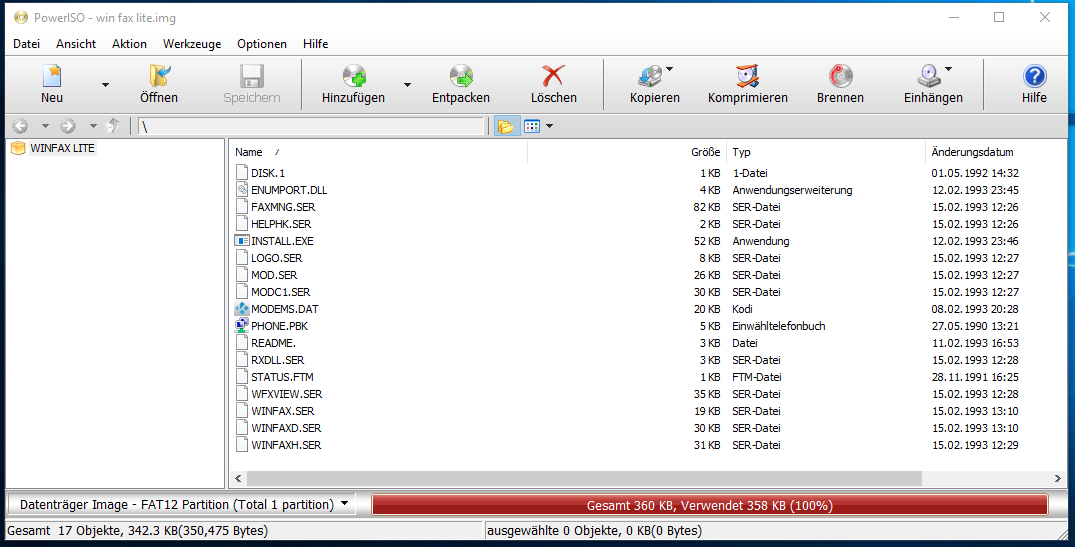Open the Ansicht menu
Viewport: 1075px width, 547px height.
tap(76, 44)
